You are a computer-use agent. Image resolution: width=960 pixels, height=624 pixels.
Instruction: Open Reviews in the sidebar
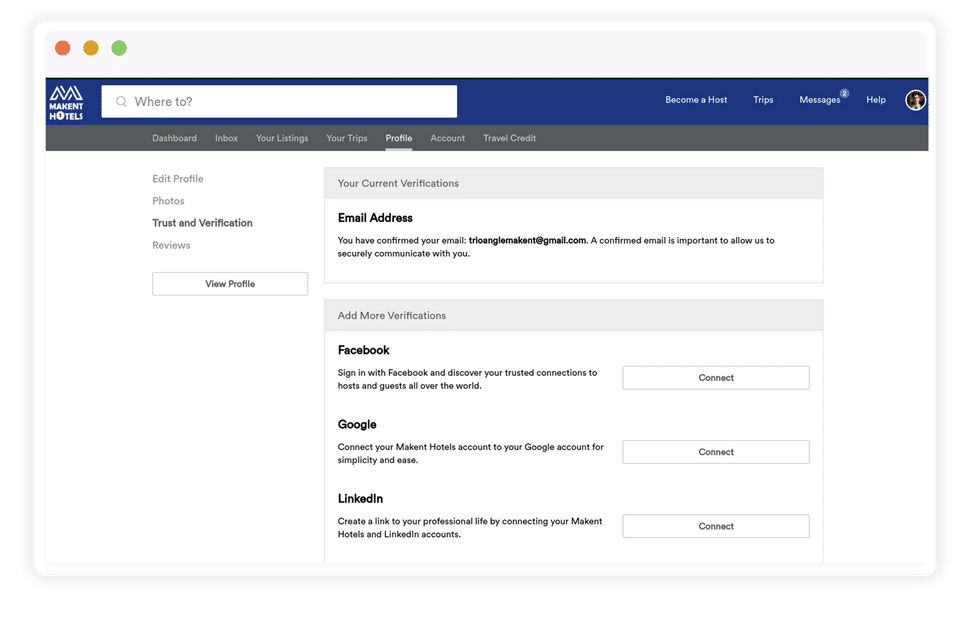pos(171,245)
